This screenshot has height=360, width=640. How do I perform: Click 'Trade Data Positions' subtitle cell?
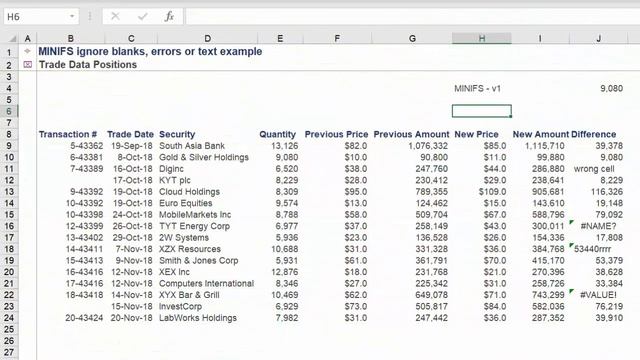click(x=88, y=65)
